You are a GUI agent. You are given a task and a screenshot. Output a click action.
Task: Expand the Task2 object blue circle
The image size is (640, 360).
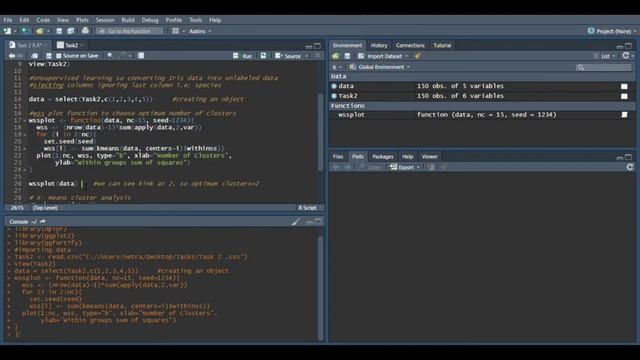(x=334, y=96)
